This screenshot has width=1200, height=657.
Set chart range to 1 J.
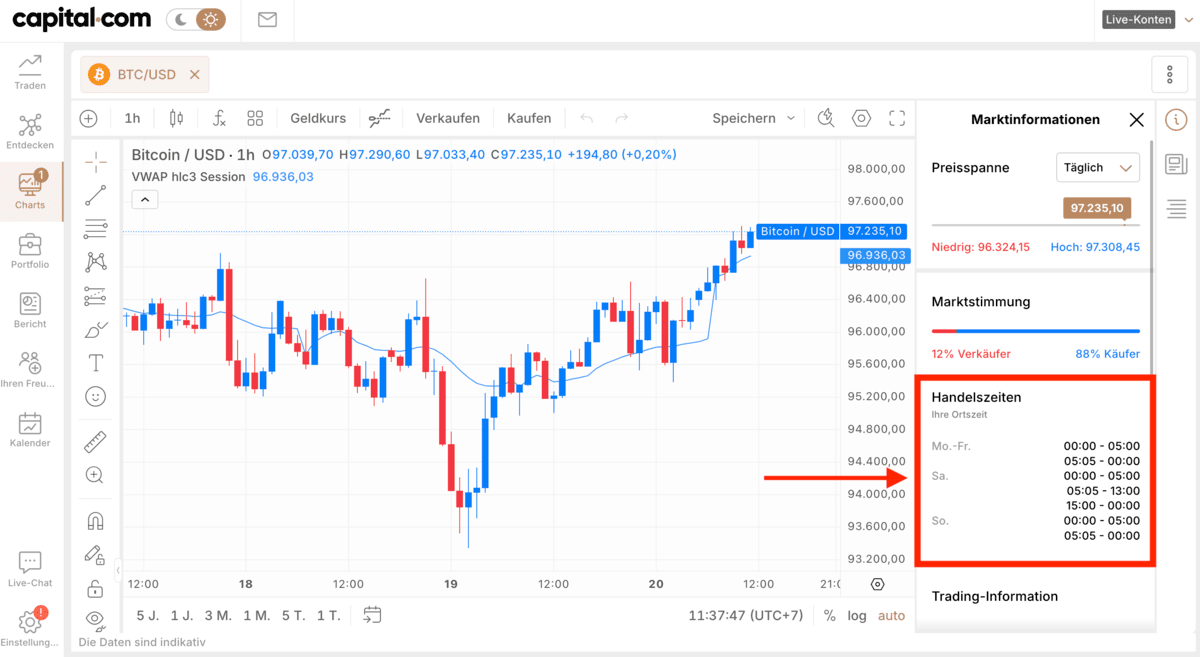(182, 615)
